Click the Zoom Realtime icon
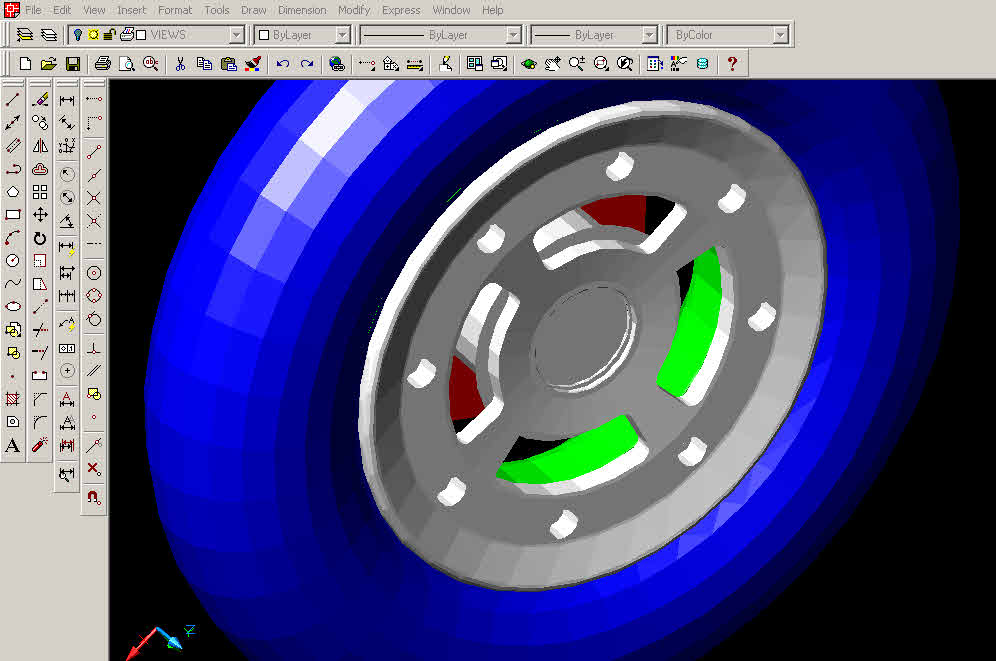Image resolution: width=996 pixels, height=661 pixels. [x=577, y=63]
